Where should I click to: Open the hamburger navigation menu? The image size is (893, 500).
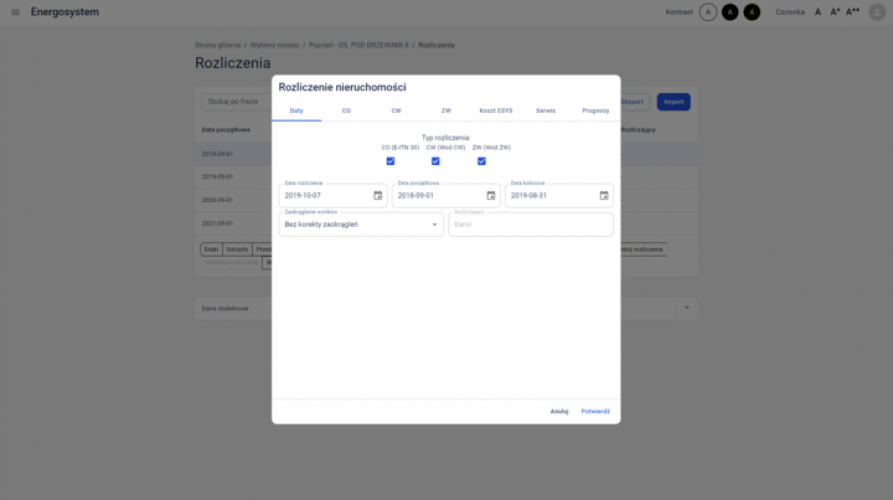coord(15,12)
